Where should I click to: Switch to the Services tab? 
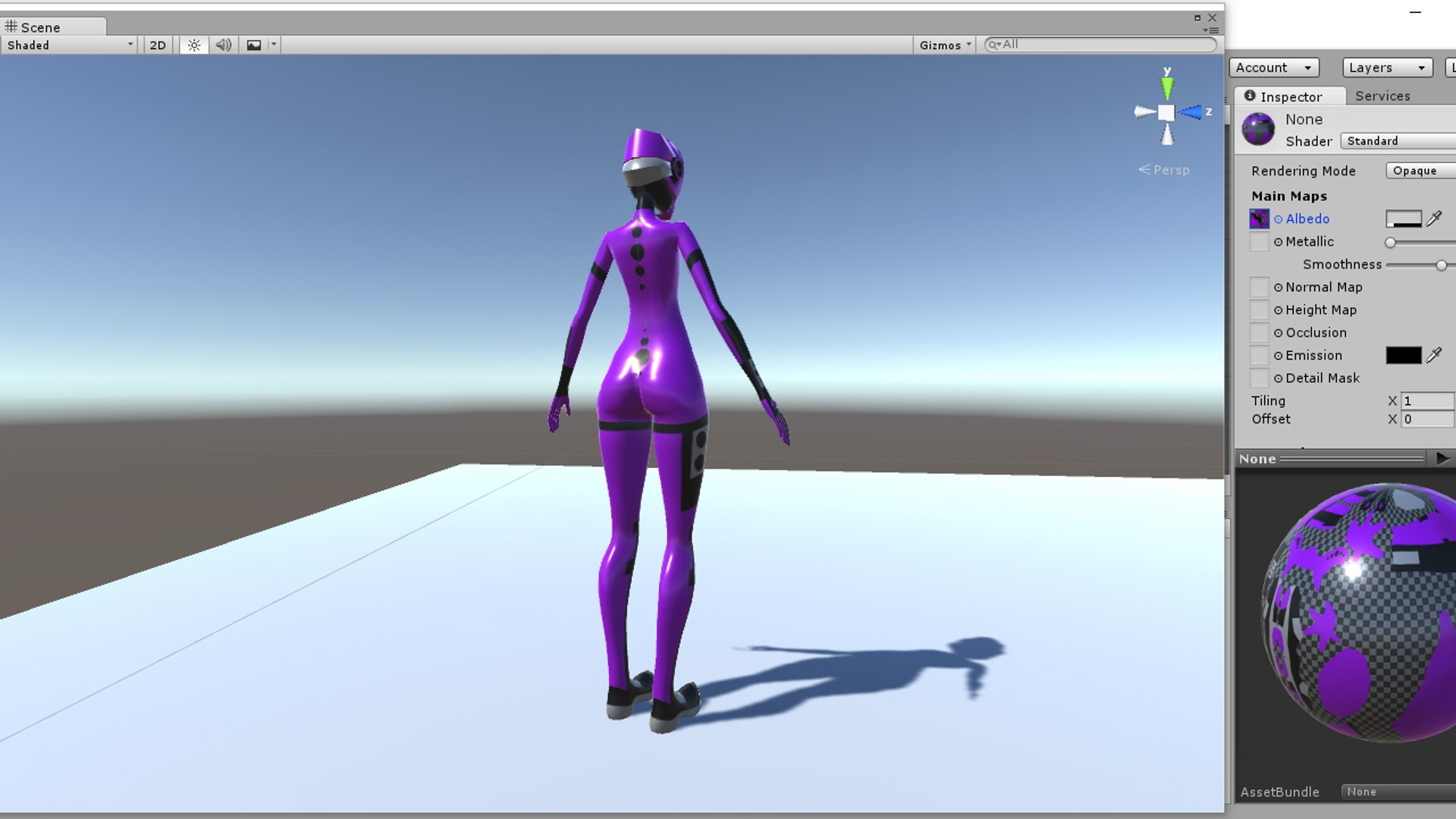(x=1382, y=96)
